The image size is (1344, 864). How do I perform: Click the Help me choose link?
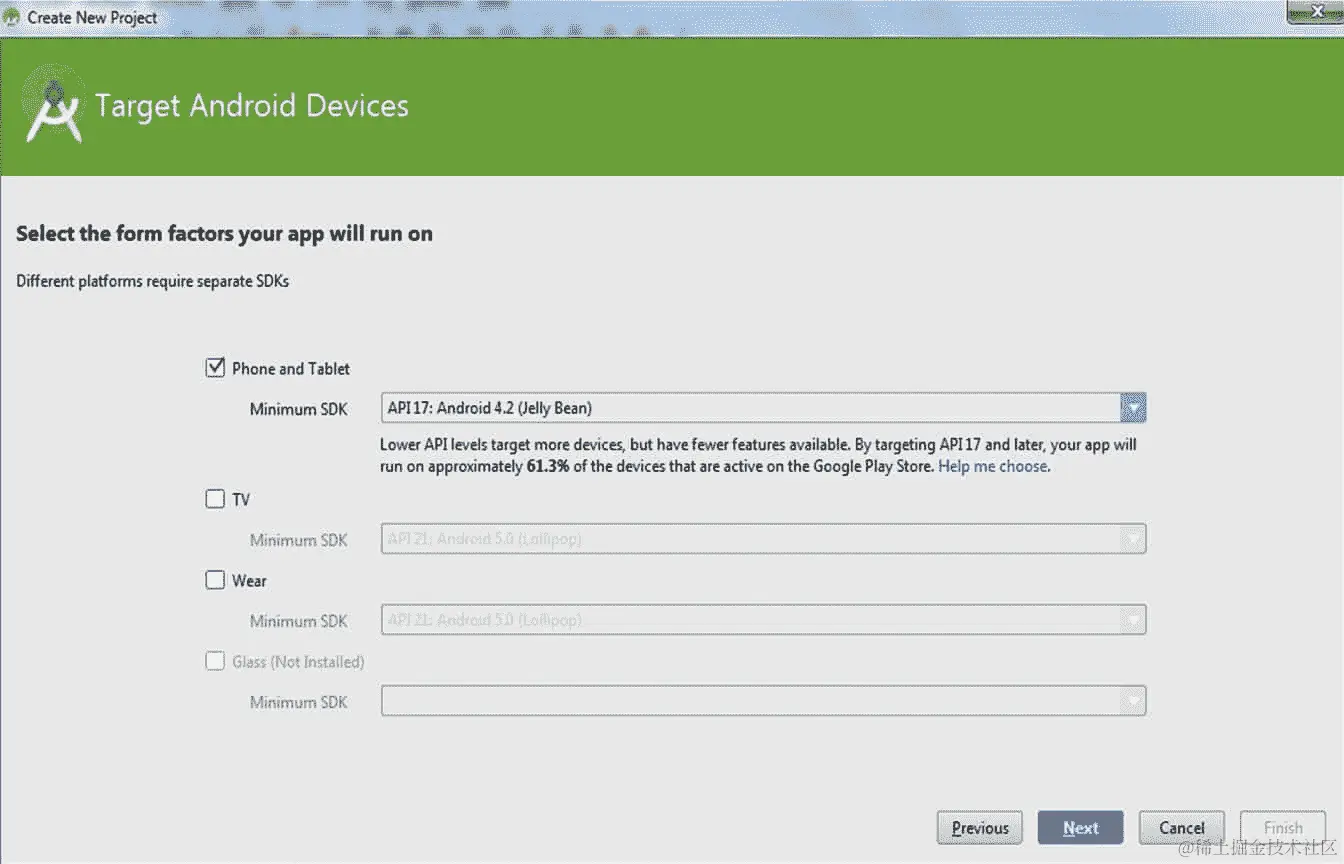click(991, 466)
